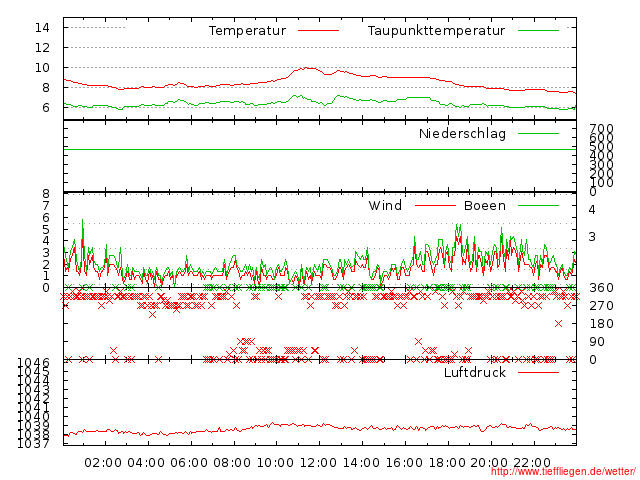Image resolution: width=640 pixels, height=480 pixels.
Task: Click the Boeen legend label
Action: coord(485,205)
